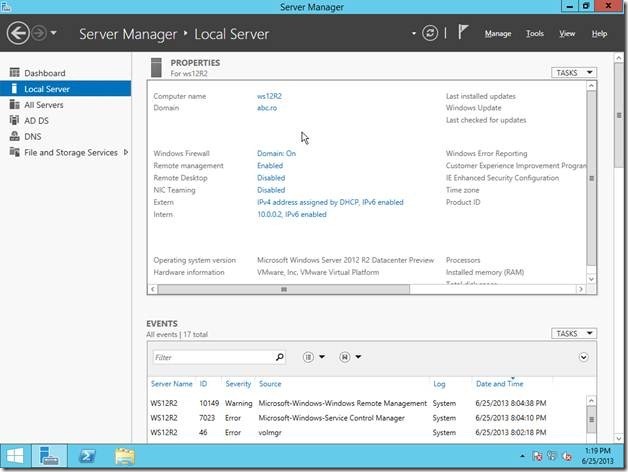The width and height of the screenshot is (628, 472).
Task: Sort events by ID column
Action: coord(203,384)
